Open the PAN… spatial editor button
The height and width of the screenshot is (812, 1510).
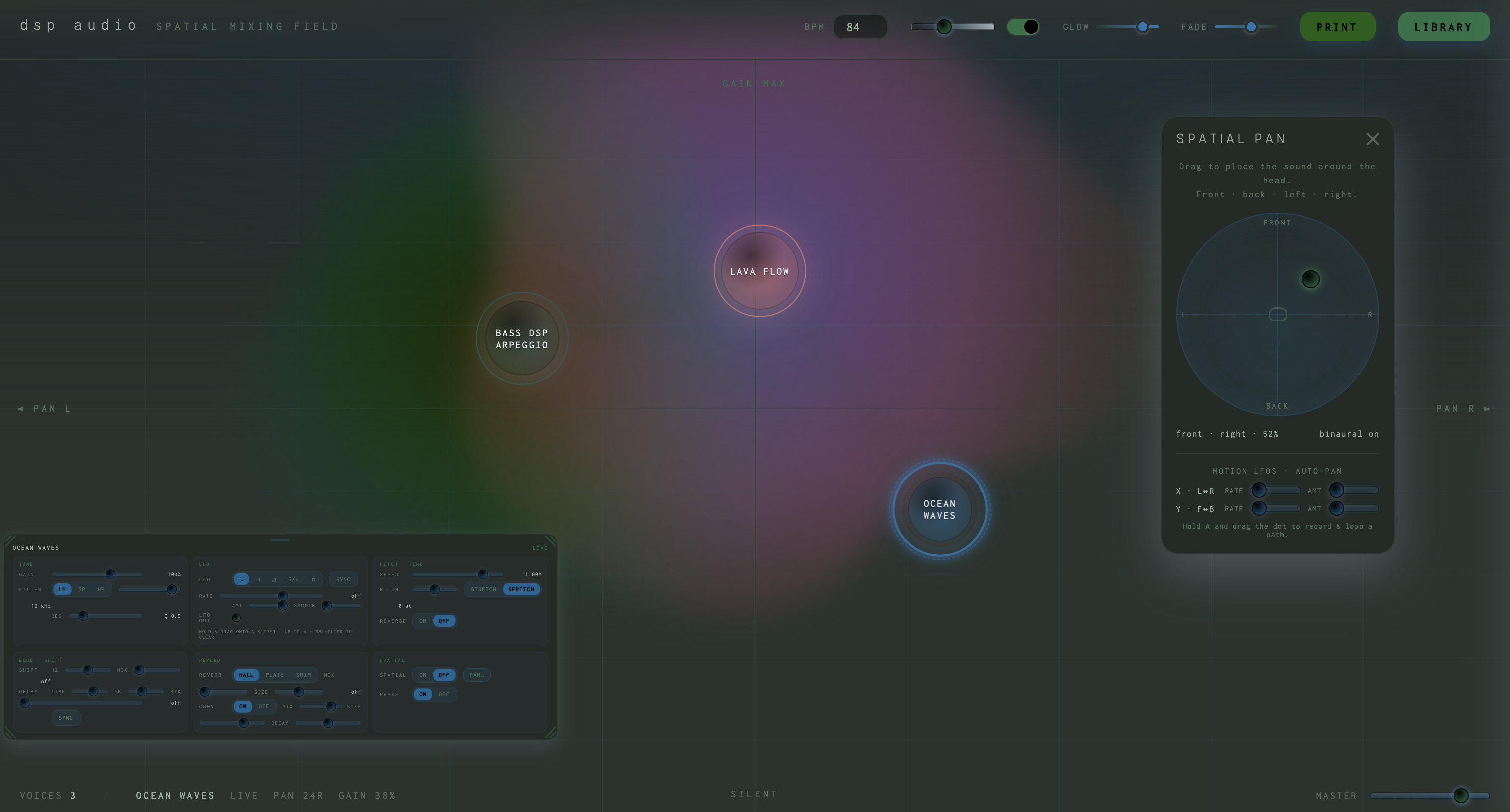point(477,675)
